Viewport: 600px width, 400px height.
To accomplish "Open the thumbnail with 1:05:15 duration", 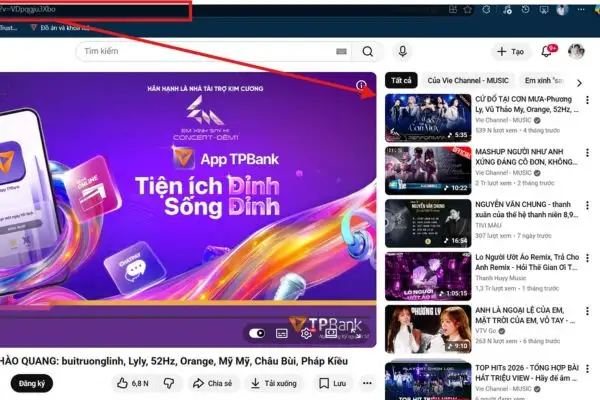I will coord(428,276).
